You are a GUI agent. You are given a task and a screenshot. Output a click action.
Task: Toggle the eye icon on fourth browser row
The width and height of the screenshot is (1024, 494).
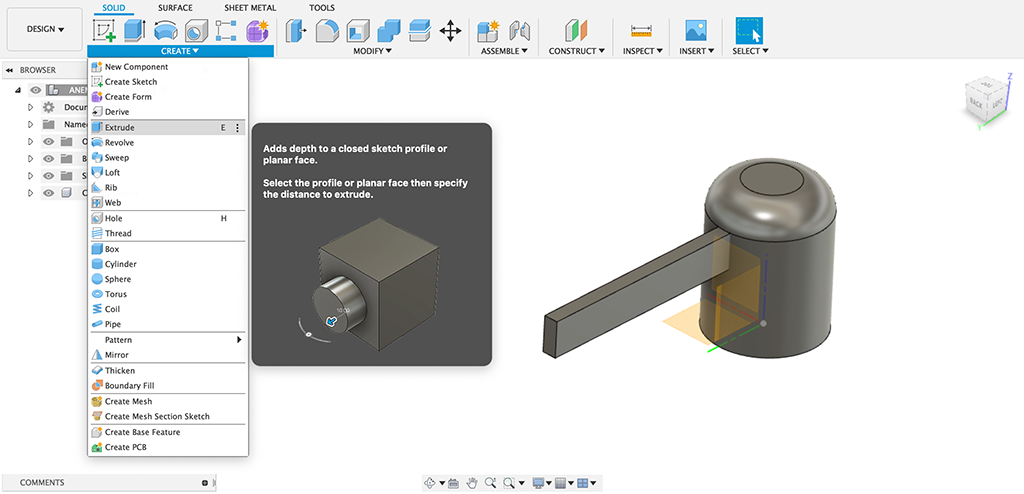click(x=48, y=158)
